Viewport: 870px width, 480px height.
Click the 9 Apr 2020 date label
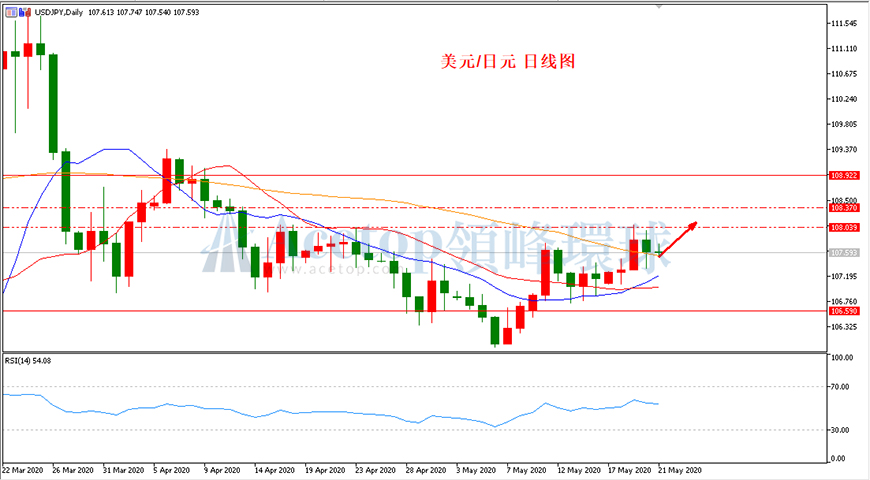[222, 471]
